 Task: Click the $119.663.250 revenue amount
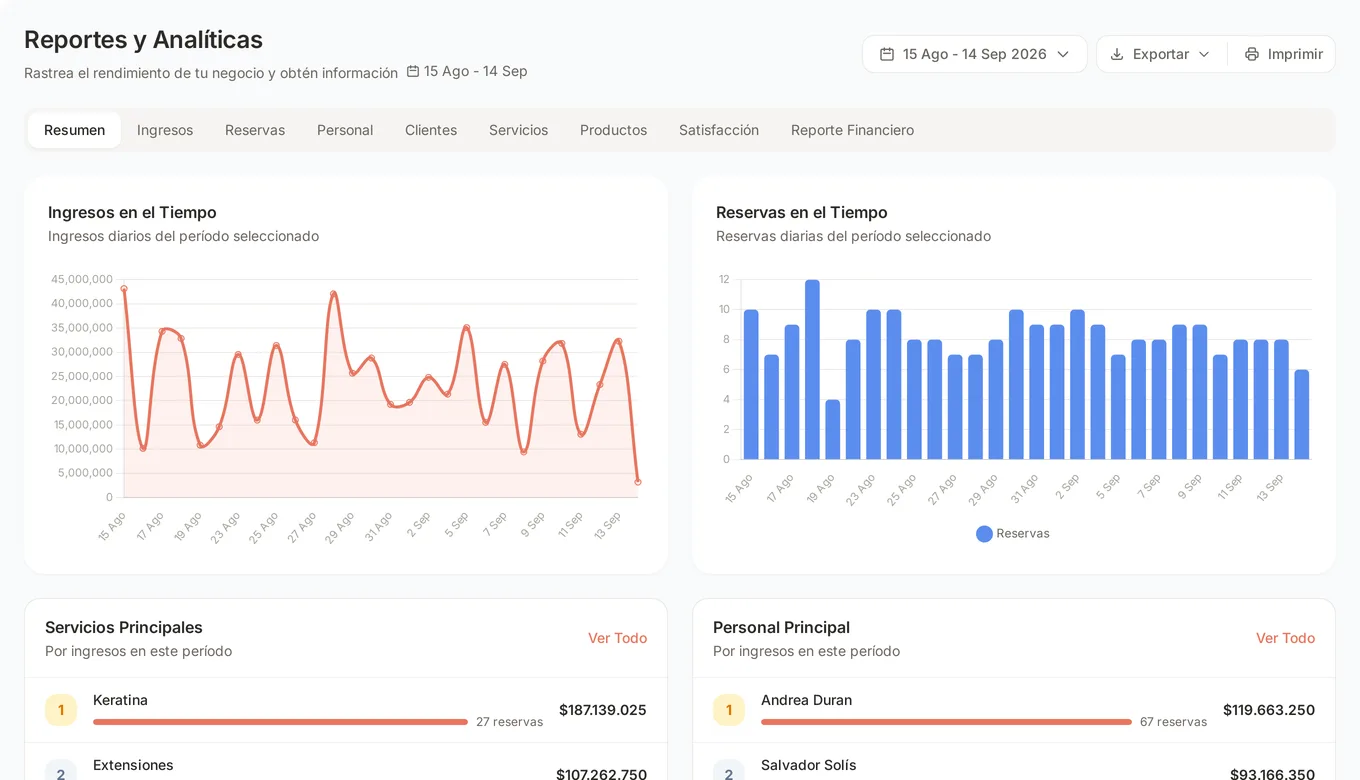point(1268,710)
